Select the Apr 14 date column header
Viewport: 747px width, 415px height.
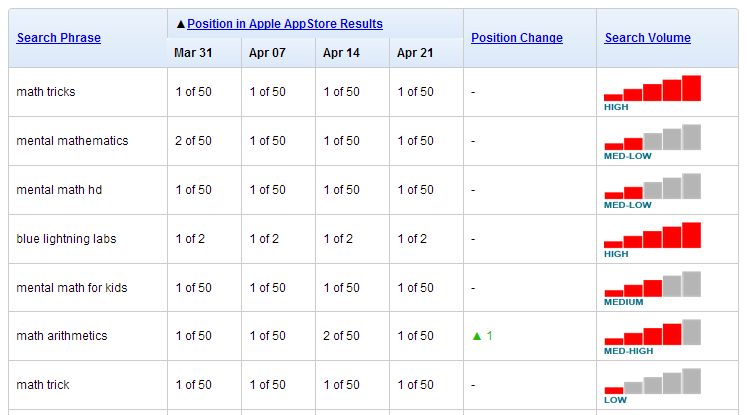[341, 53]
